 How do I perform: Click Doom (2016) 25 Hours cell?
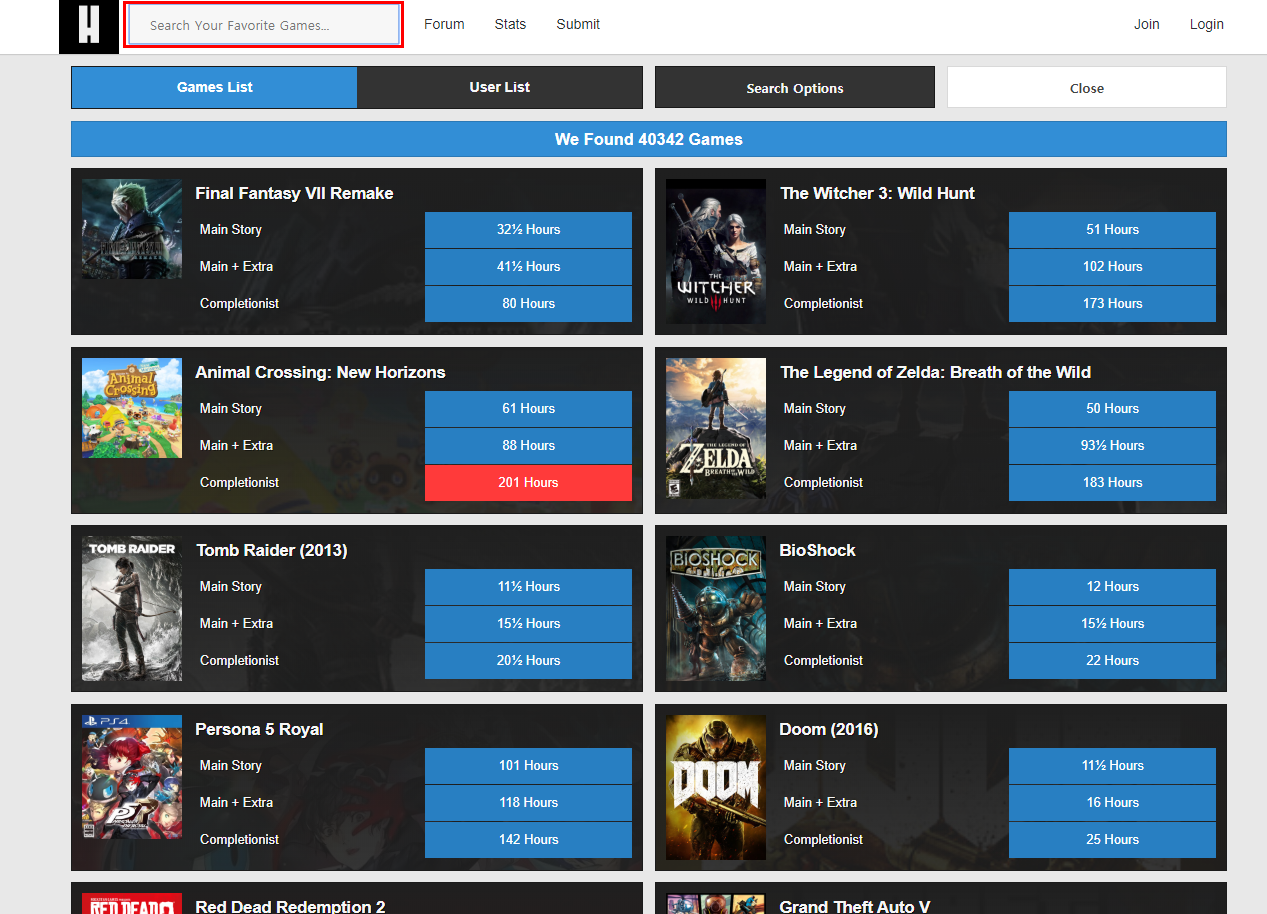[1112, 840]
